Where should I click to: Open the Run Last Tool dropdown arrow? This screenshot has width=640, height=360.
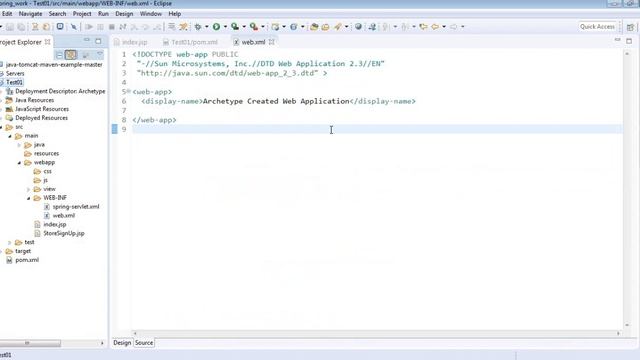tap(262, 27)
